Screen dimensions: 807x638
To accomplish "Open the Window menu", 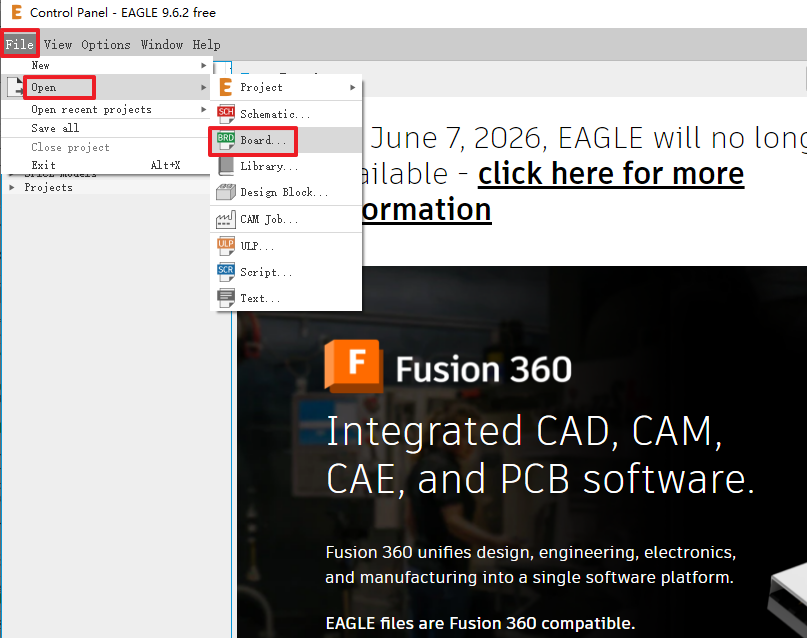I will [x=162, y=45].
